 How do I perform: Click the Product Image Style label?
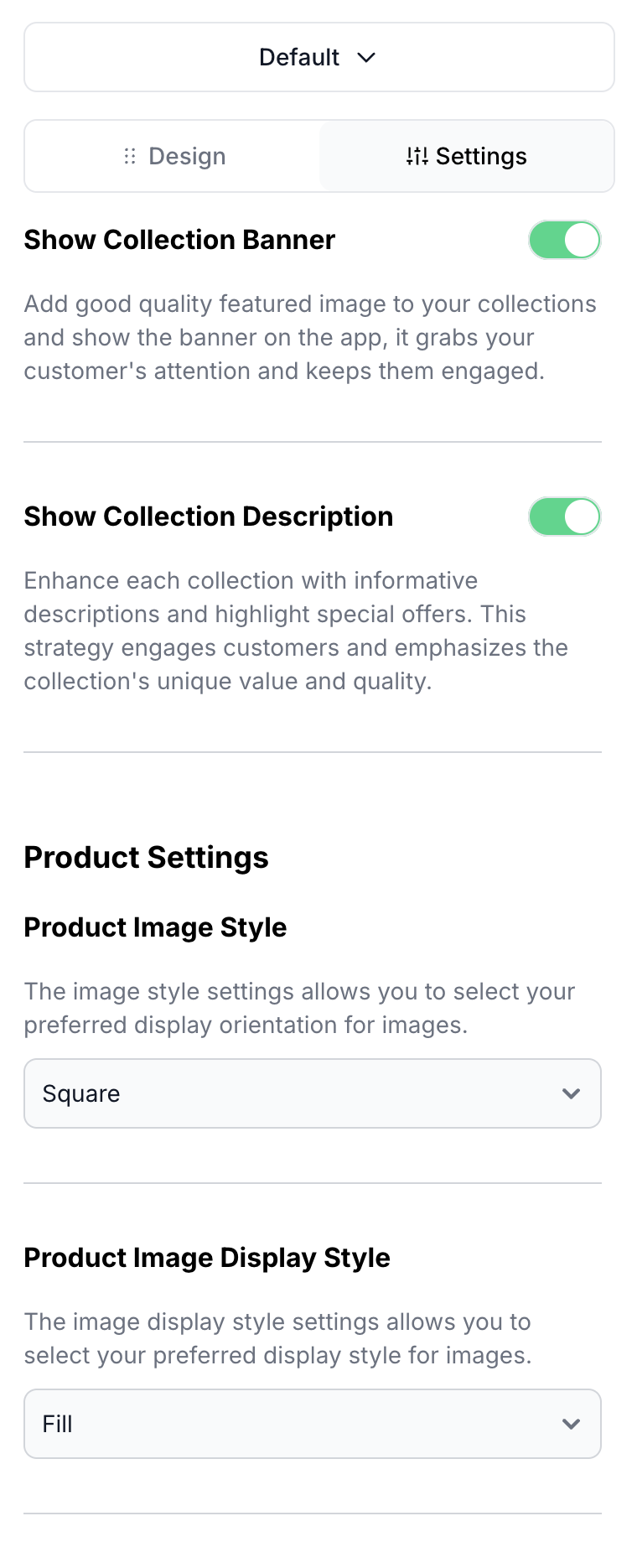(x=155, y=927)
